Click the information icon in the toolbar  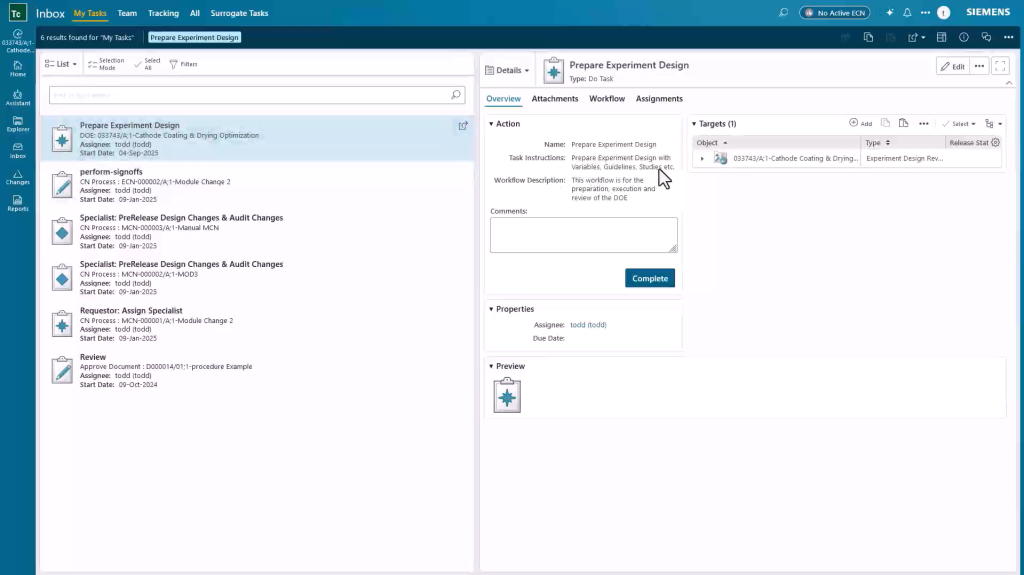[x=963, y=37]
